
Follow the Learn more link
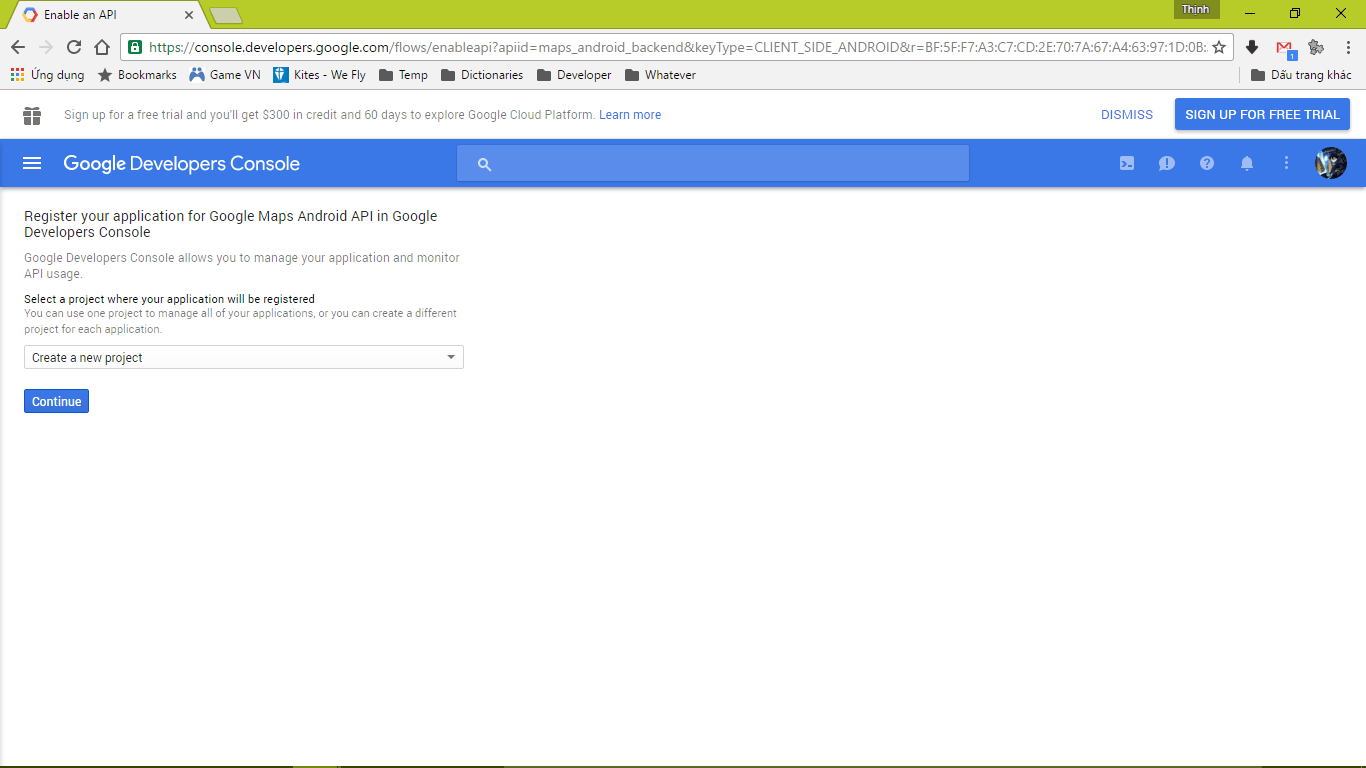click(630, 115)
